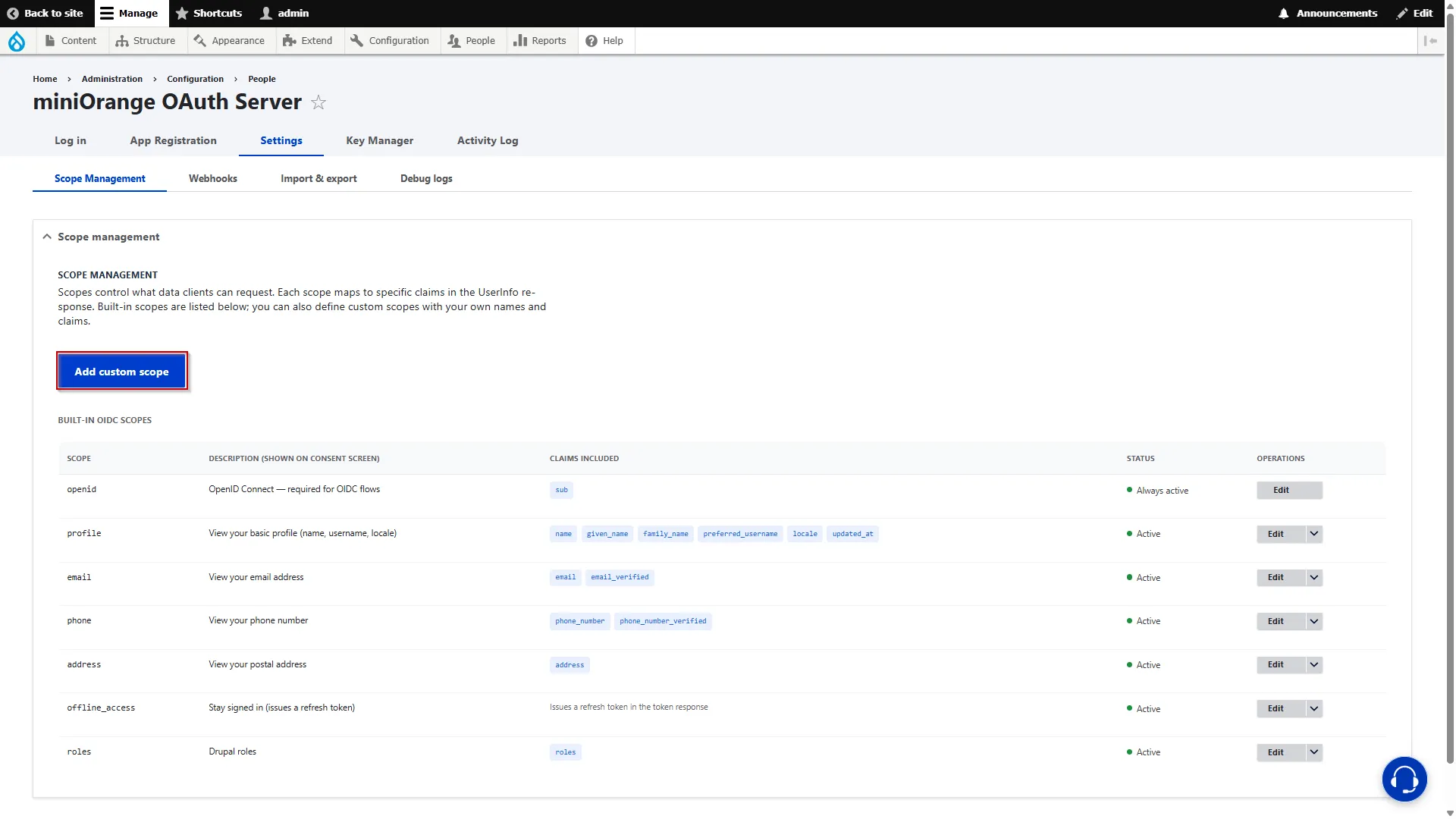Click the toolbar orientation toggle icon
Viewport: 1456px width, 819px height.
click(1430, 41)
